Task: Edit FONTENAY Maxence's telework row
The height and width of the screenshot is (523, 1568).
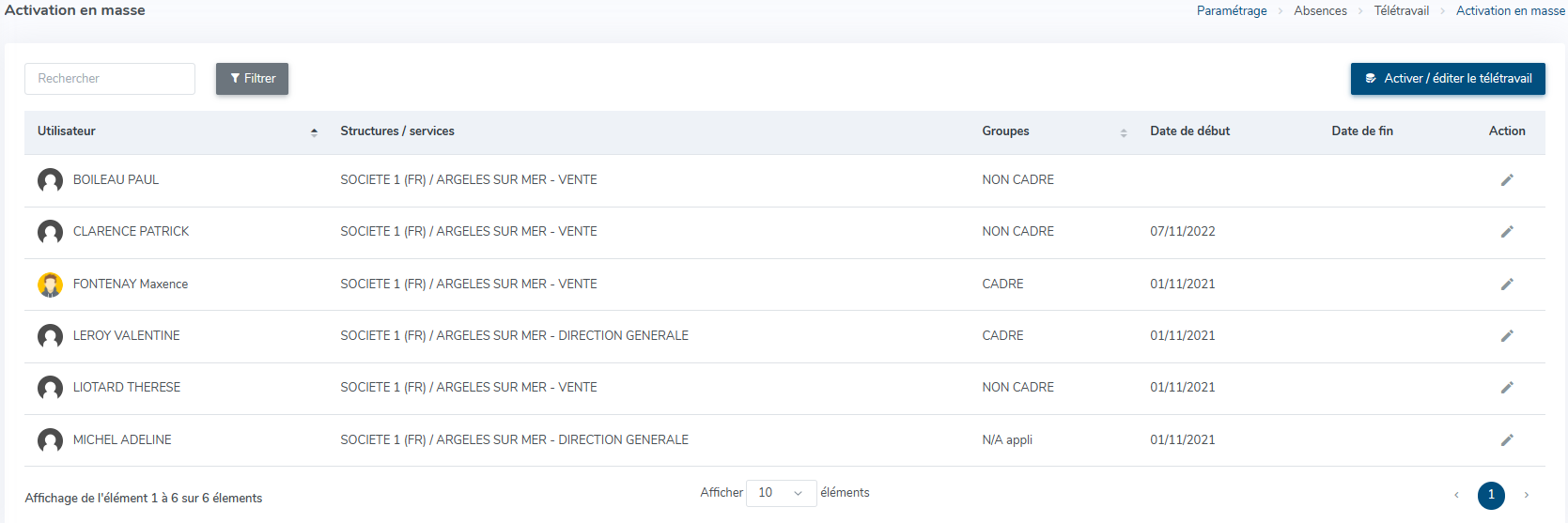Action: 1507,285
